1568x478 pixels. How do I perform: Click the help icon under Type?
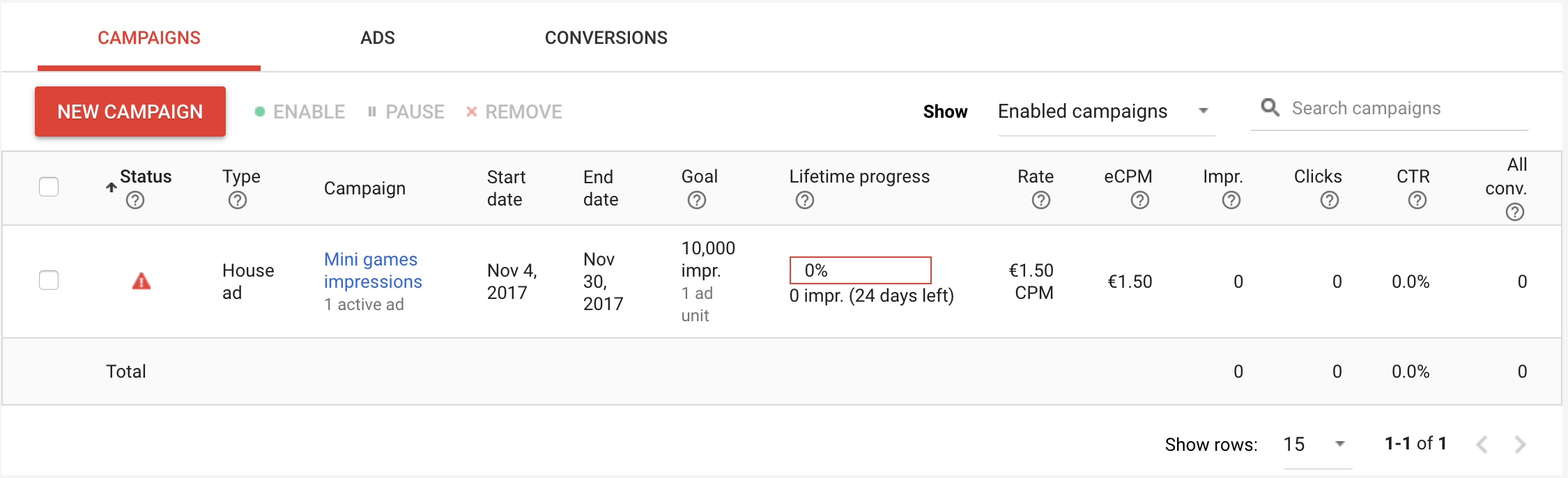238,201
